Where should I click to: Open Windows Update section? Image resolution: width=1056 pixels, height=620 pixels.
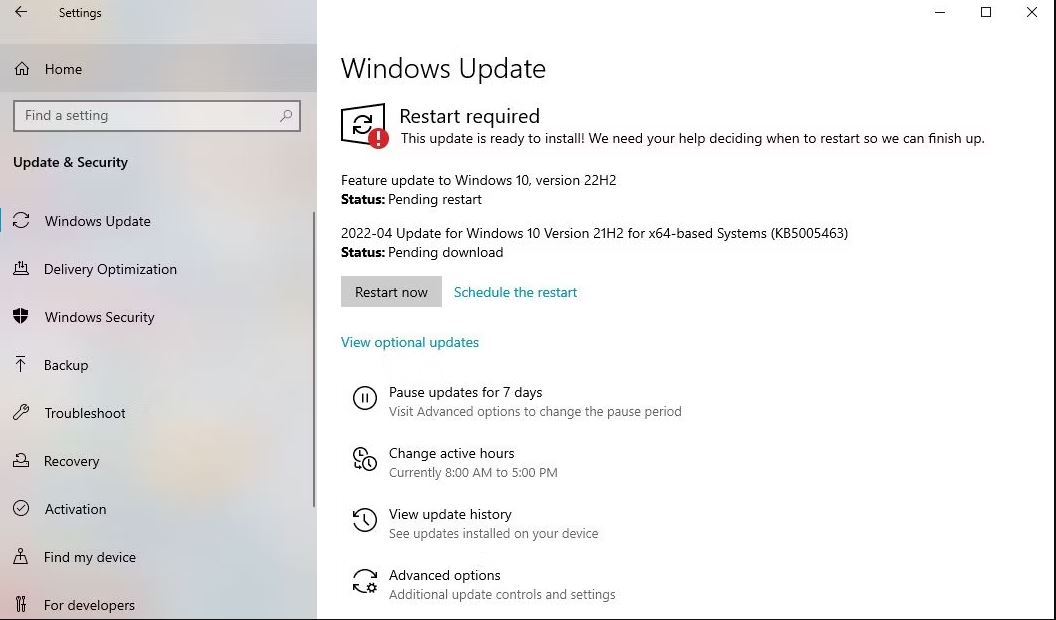click(98, 221)
